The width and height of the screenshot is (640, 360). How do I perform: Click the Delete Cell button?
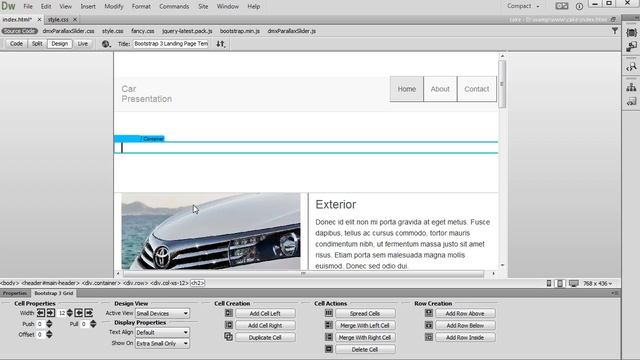[365, 349]
